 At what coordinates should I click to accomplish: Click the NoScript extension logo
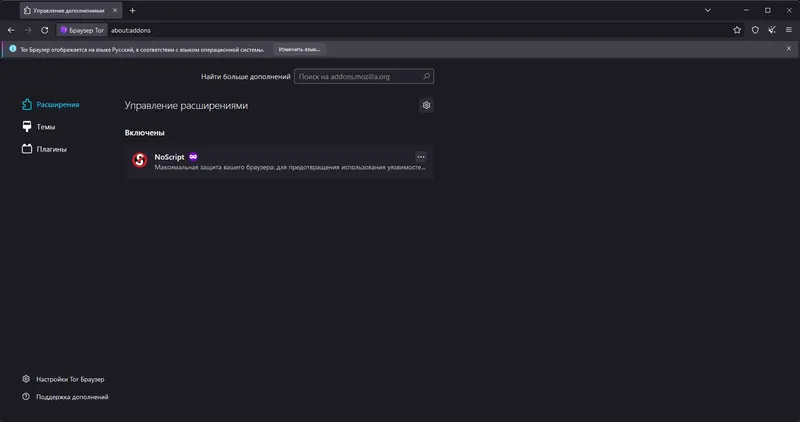(x=140, y=160)
